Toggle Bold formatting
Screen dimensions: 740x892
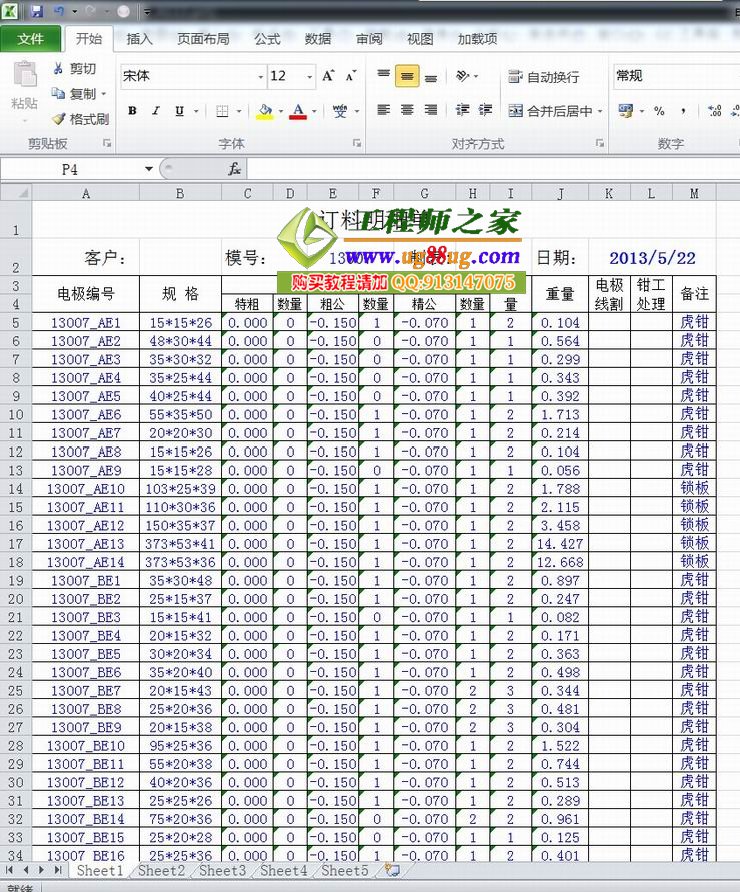pos(131,111)
